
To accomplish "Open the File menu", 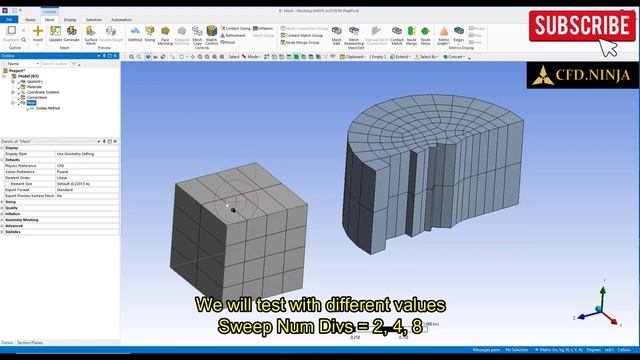I will point(9,19).
